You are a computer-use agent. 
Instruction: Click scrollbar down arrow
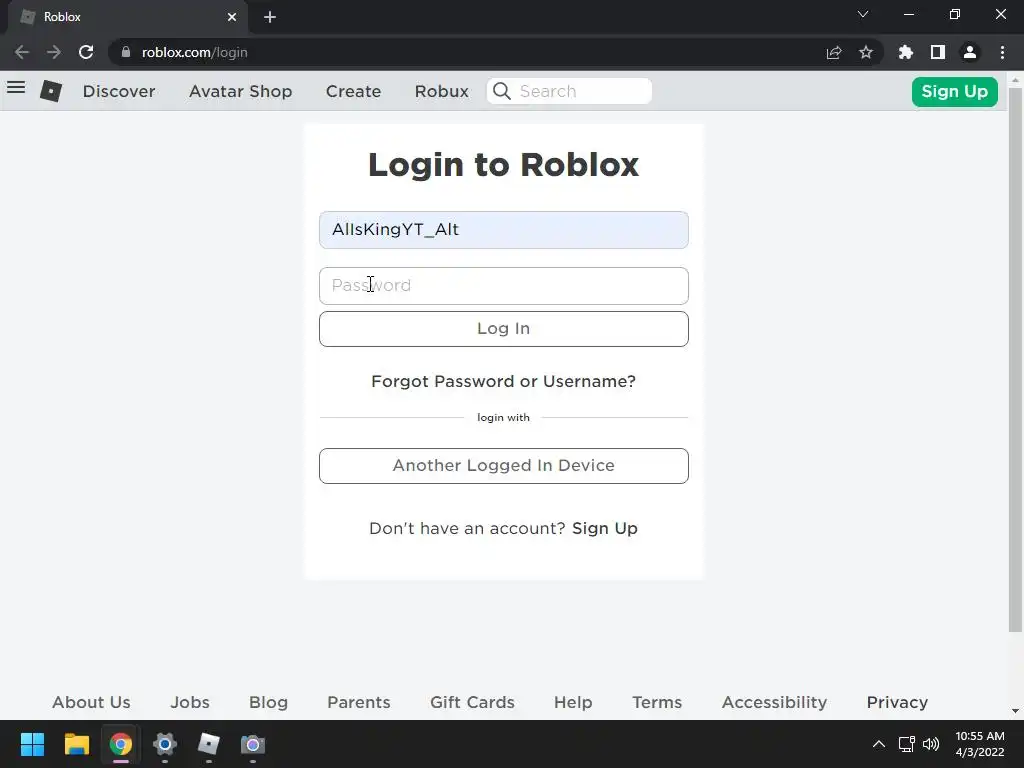click(x=1015, y=711)
